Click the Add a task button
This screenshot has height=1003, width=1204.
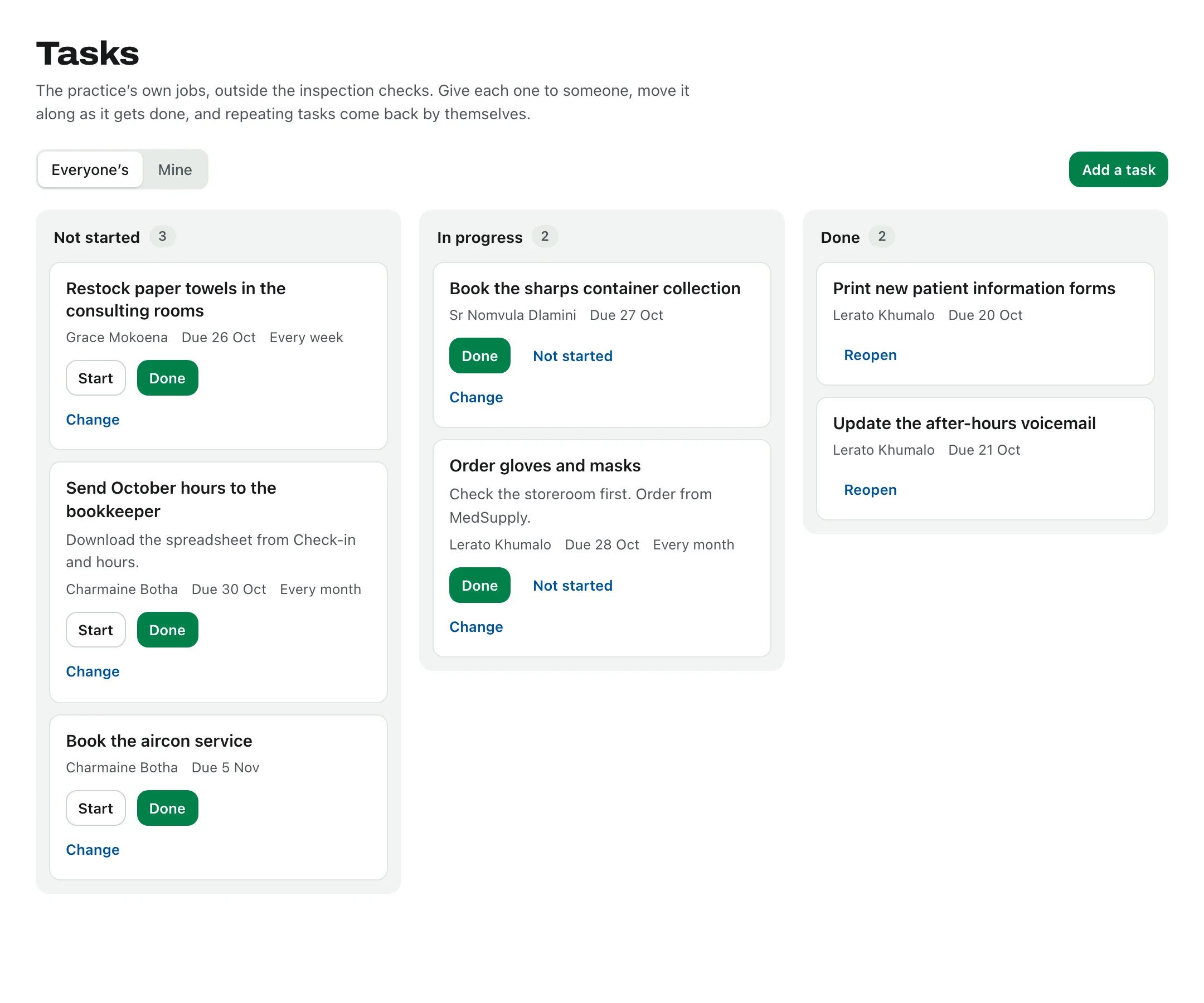1118,169
